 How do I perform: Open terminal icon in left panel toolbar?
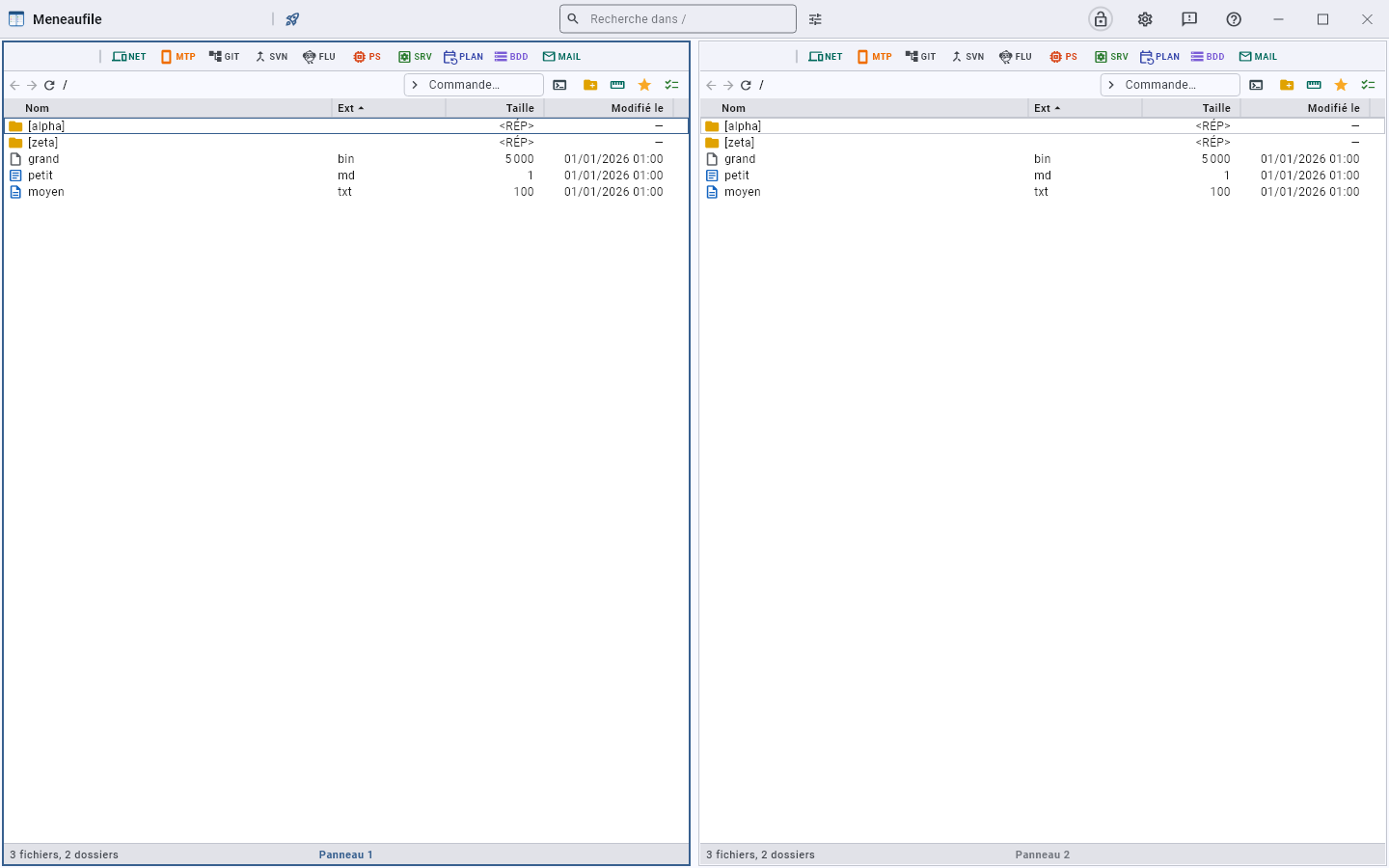pyautogui.click(x=559, y=85)
